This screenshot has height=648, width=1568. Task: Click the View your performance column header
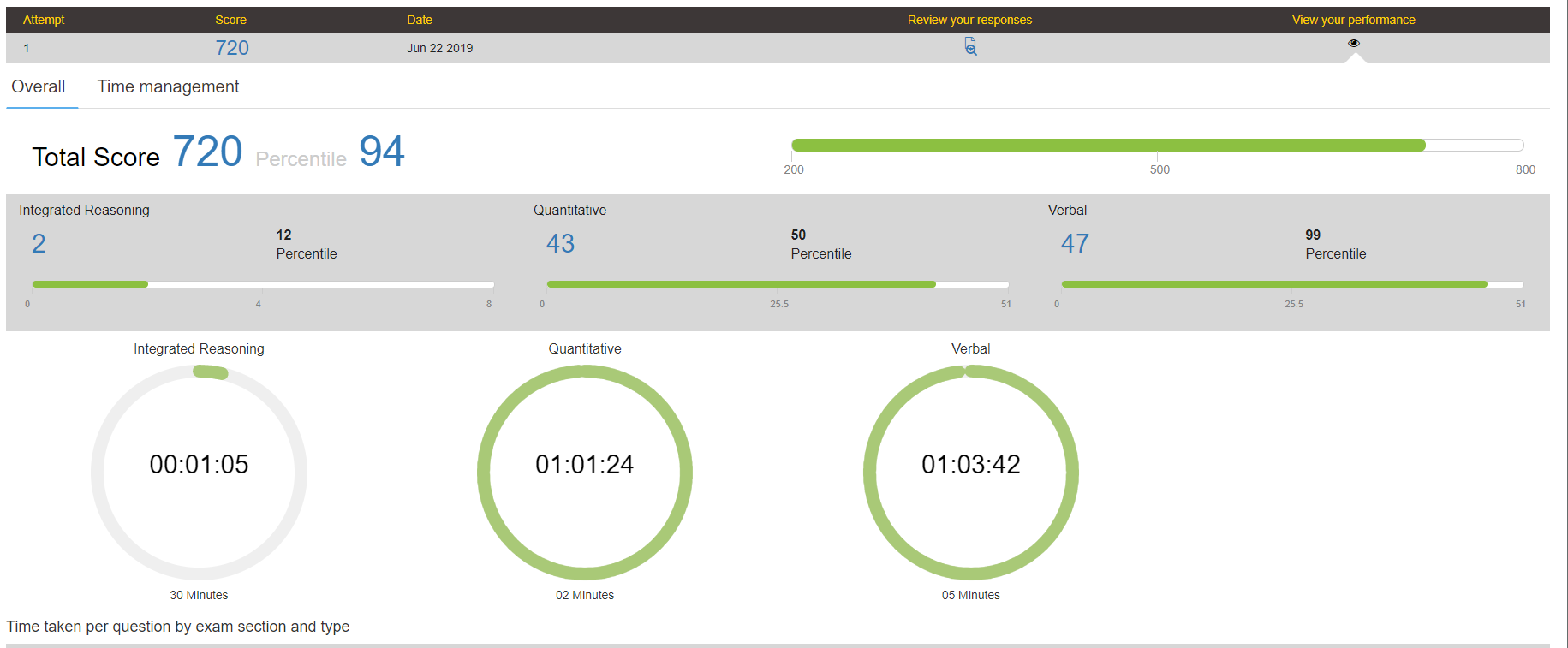tap(1353, 20)
